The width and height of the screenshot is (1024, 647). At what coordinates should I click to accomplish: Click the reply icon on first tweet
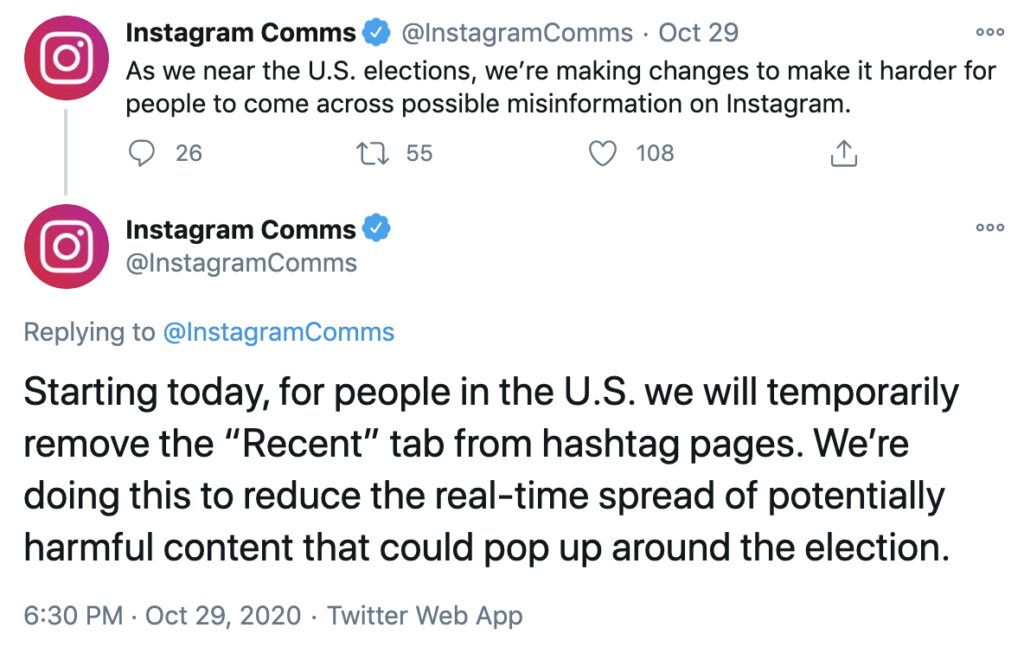coord(142,153)
